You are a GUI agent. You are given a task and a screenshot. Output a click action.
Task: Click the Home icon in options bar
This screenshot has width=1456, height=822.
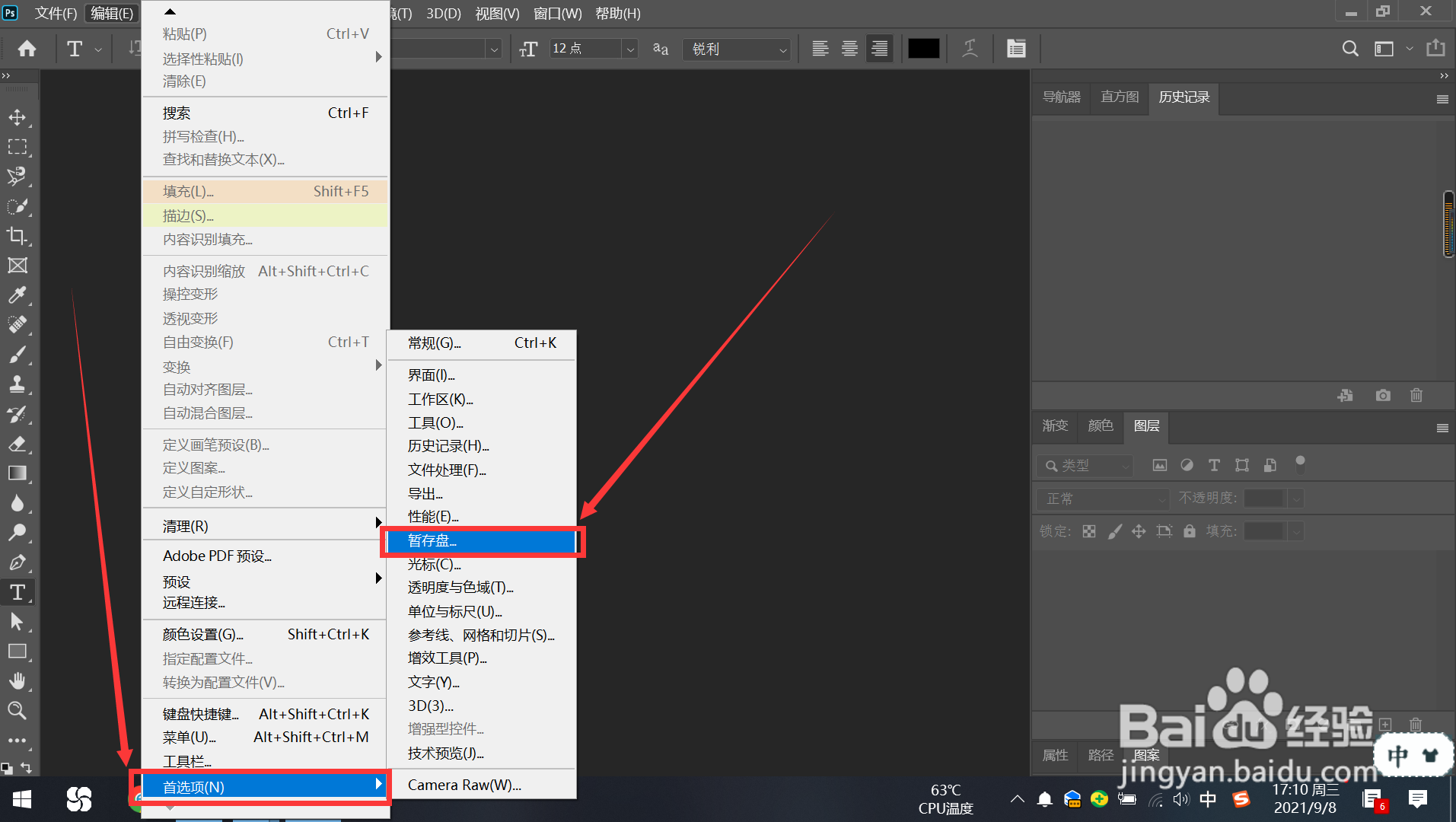27,49
